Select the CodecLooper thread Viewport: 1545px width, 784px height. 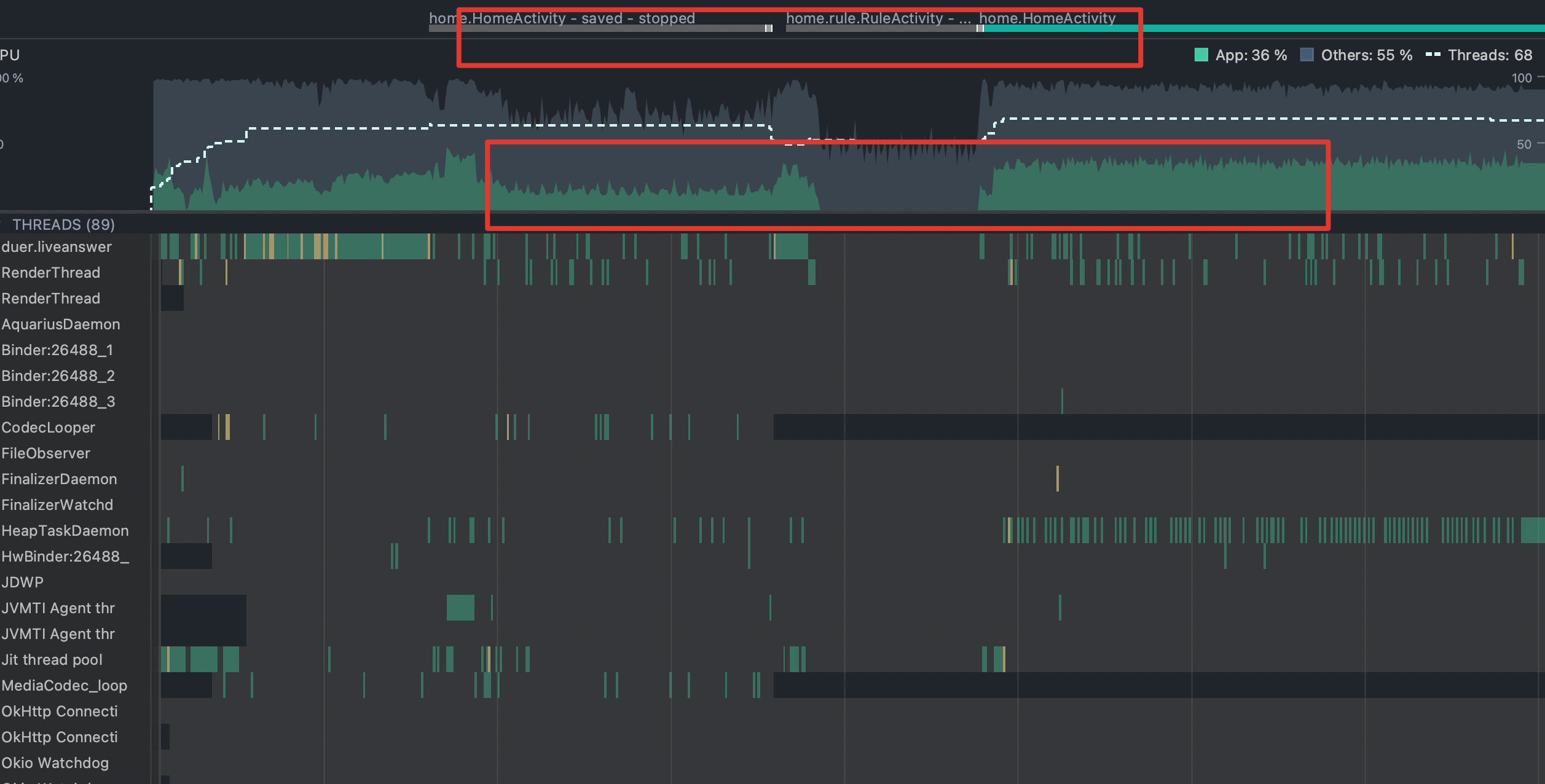click(x=49, y=427)
